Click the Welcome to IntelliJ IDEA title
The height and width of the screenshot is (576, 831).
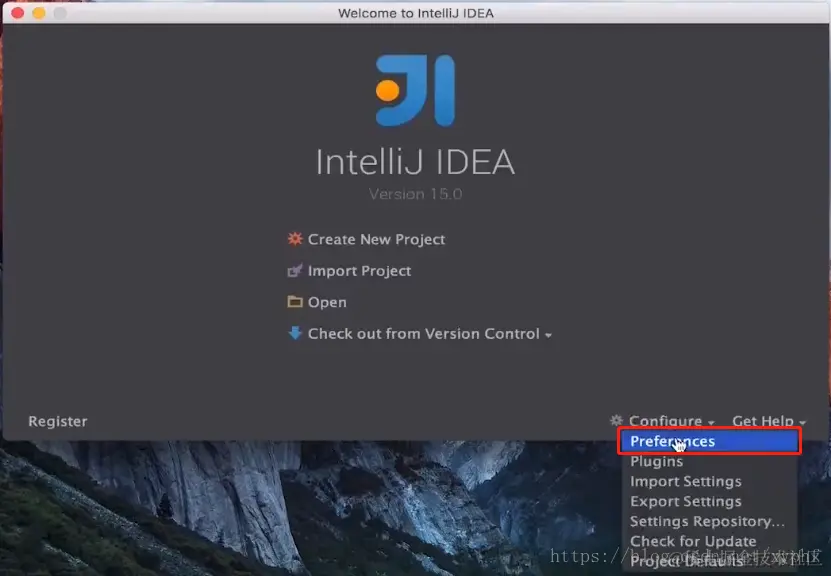point(416,13)
